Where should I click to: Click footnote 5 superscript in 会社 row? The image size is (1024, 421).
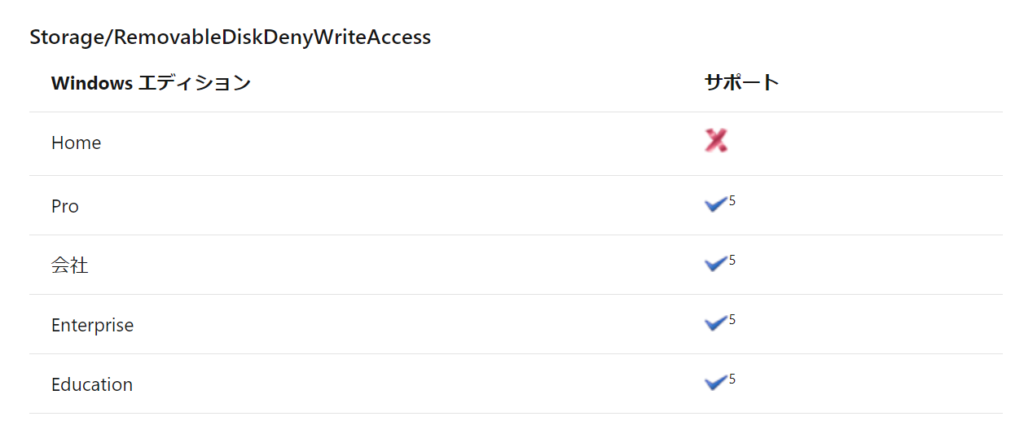(732, 260)
